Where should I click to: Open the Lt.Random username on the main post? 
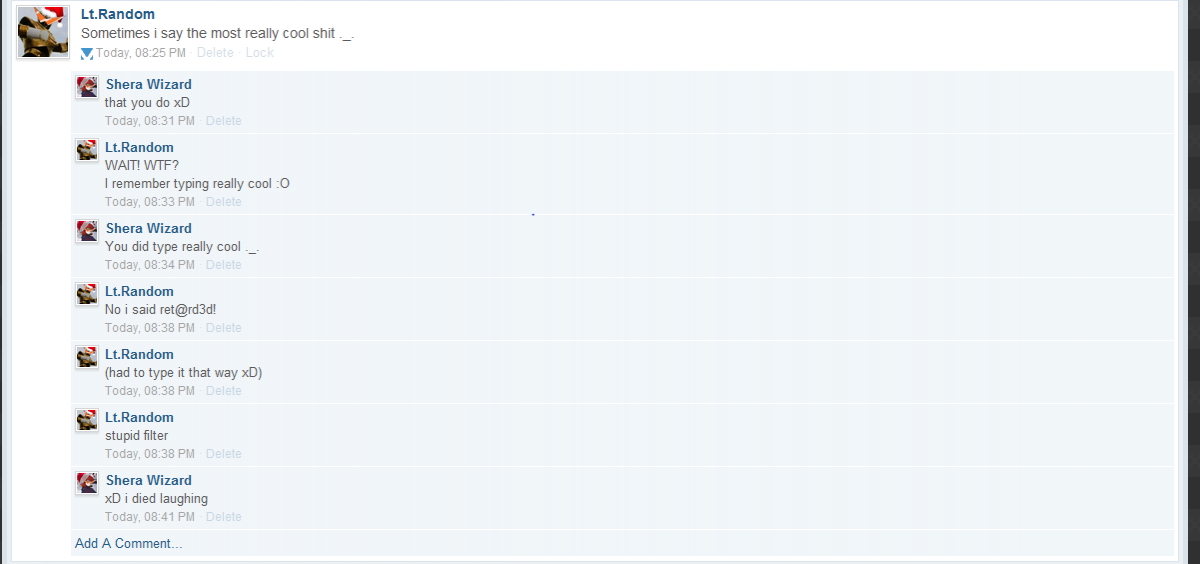pyautogui.click(x=118, y=14)
